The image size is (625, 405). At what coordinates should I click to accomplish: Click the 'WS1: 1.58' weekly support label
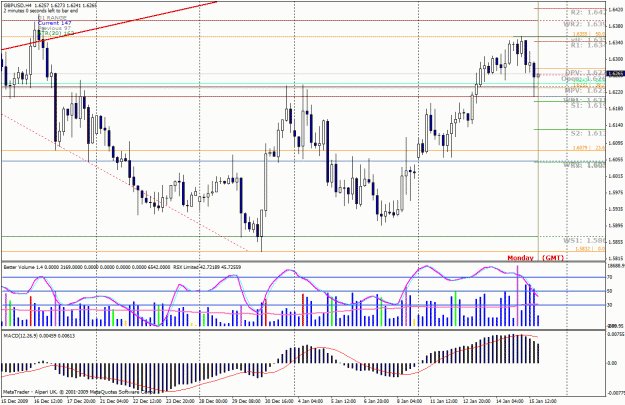(x=584, y=241)
